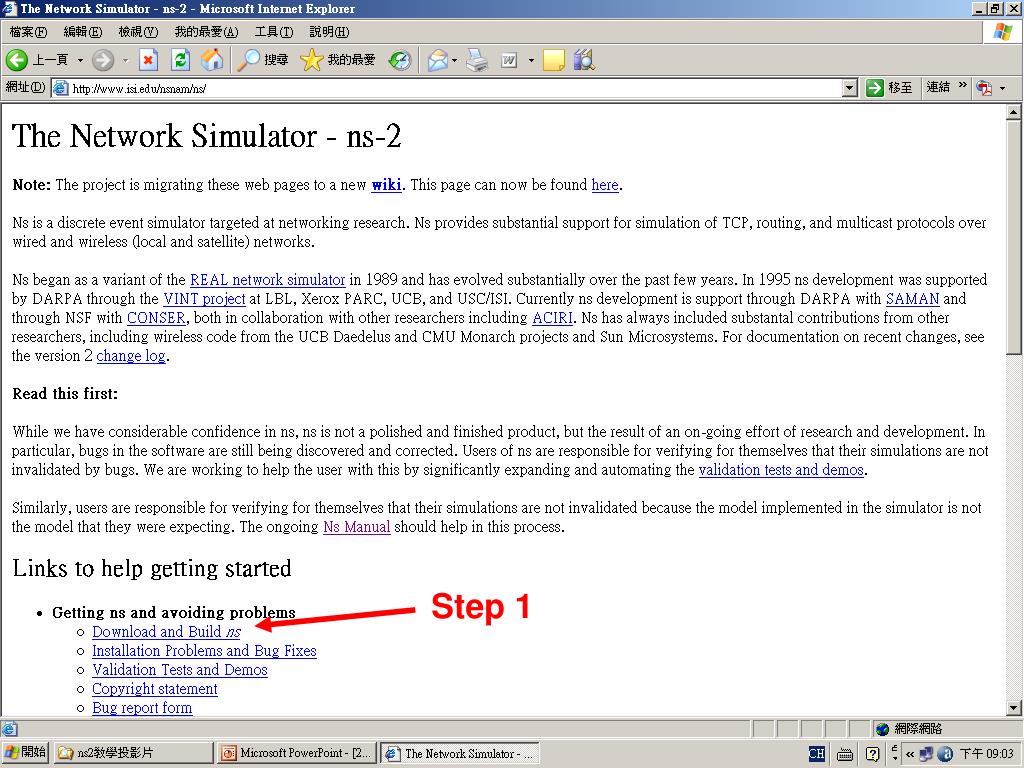Open the View menu (檢視)
Viewport: 1024px width, 768px height.
pos(138,32)
